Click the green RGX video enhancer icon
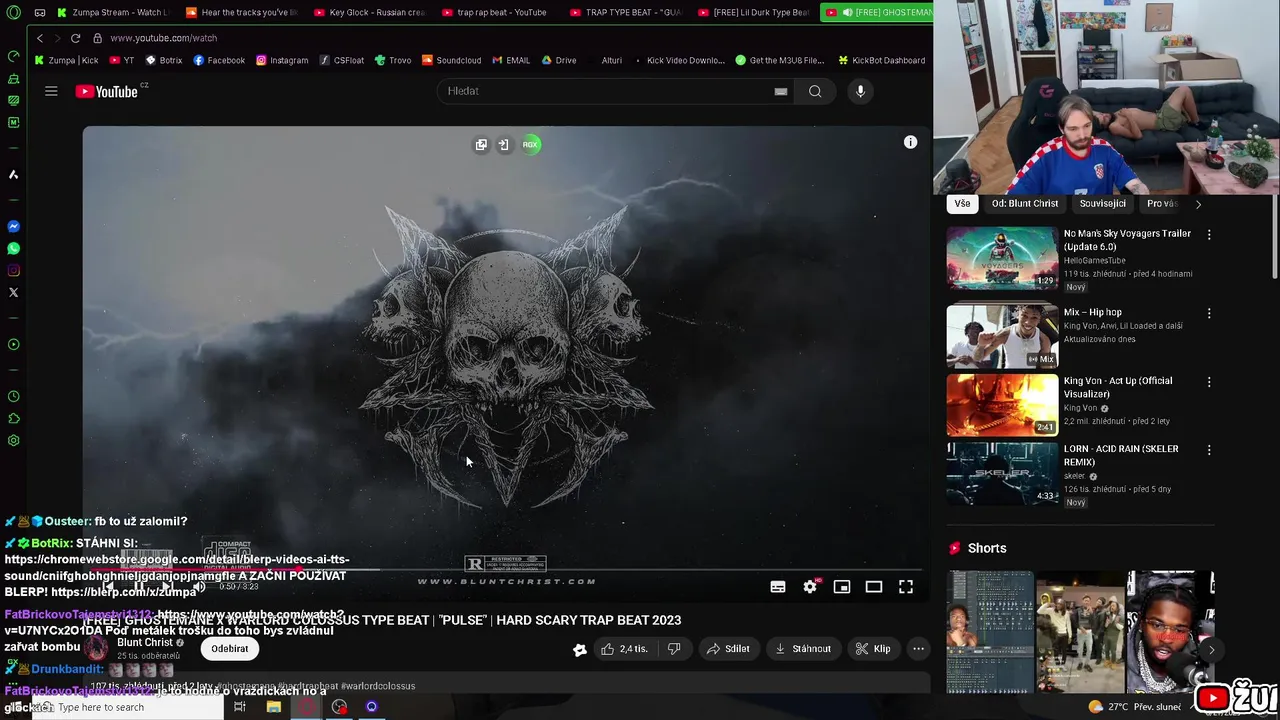The width and height of the screenshot is (1280, 720). (x=530, y=144)
